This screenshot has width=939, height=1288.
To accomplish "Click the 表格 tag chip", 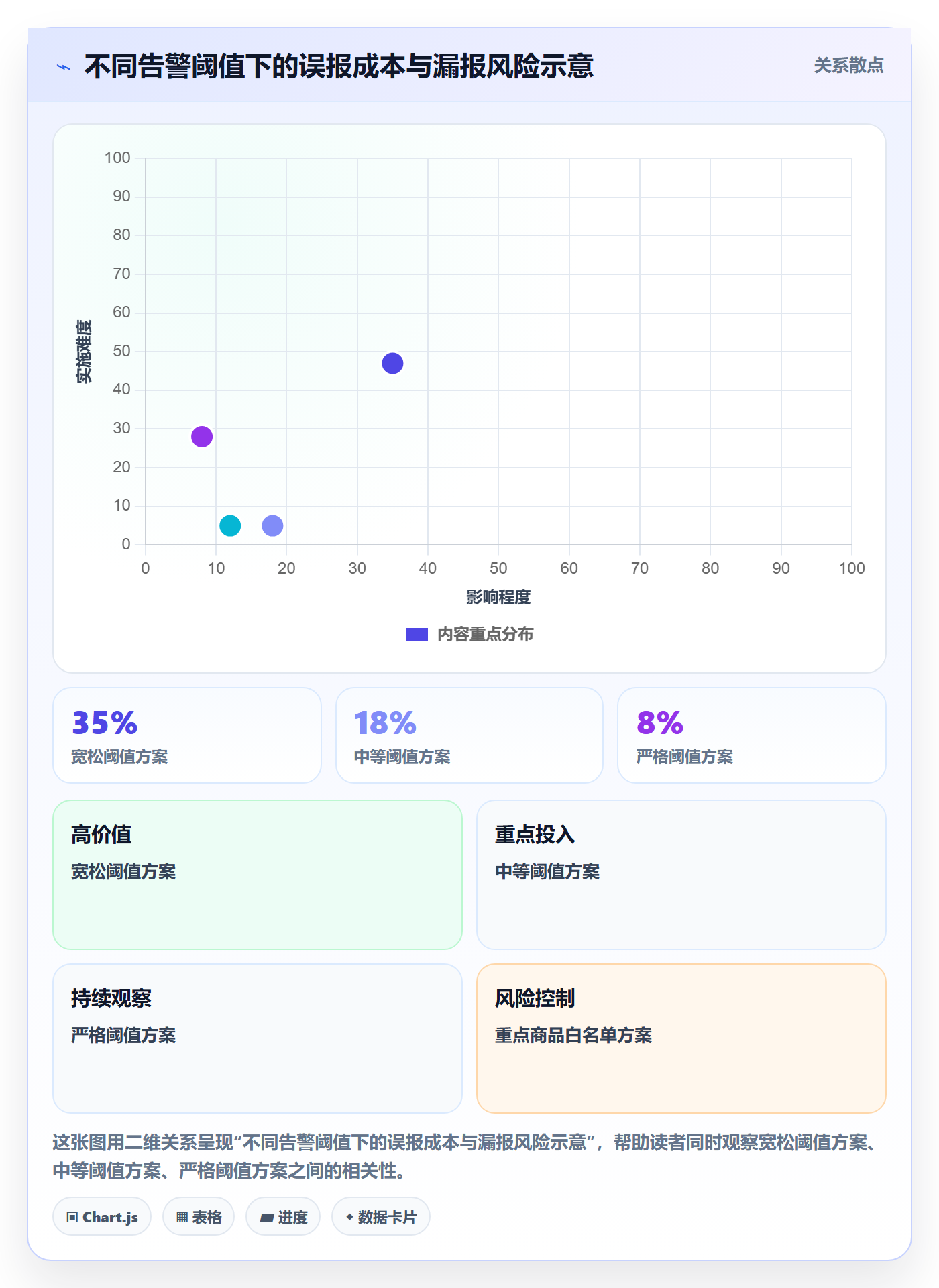I will pyautogui.click(x=199, y=1216).
